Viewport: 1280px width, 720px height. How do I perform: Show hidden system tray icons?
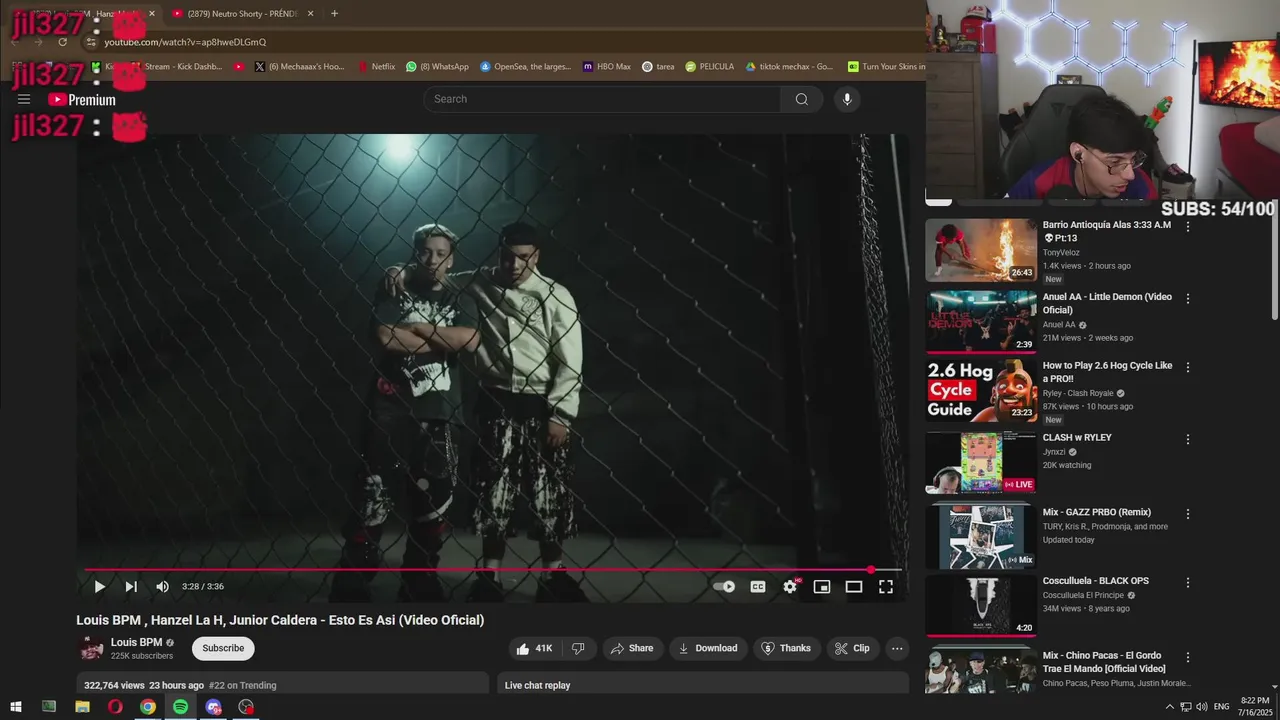(x=1169, y=707)
